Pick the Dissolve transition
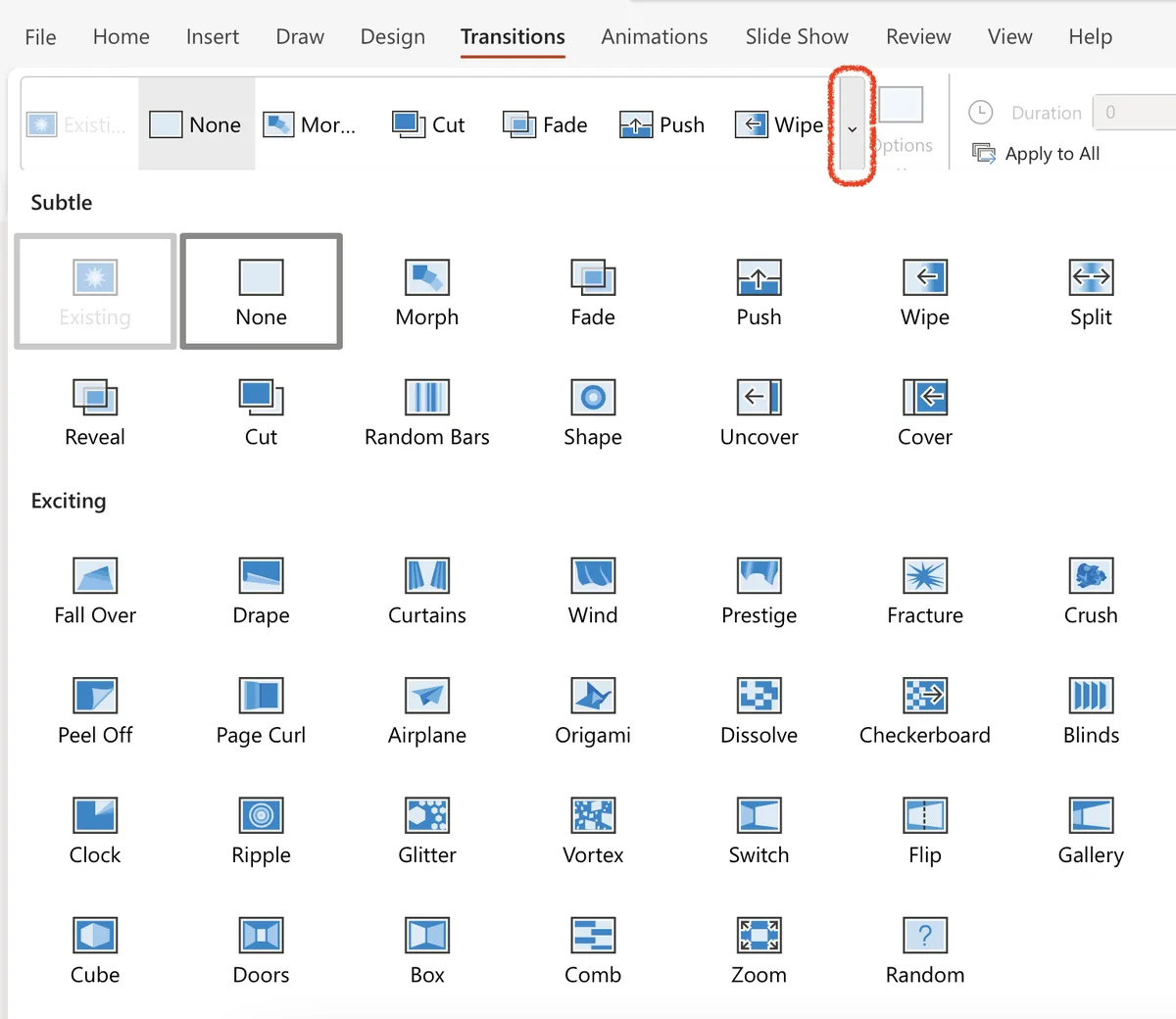1176x1019 pixels. (759, 711)
